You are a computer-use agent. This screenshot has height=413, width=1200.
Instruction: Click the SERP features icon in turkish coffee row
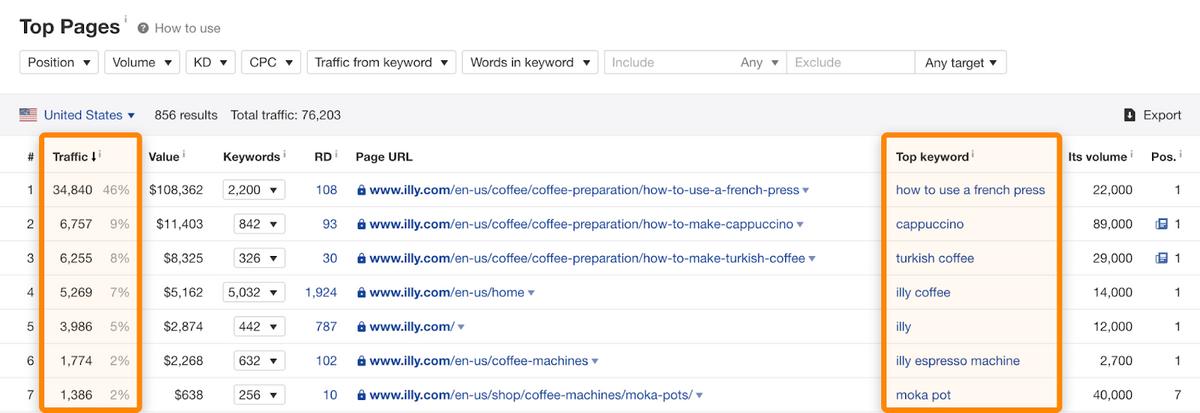point(1161,258)
